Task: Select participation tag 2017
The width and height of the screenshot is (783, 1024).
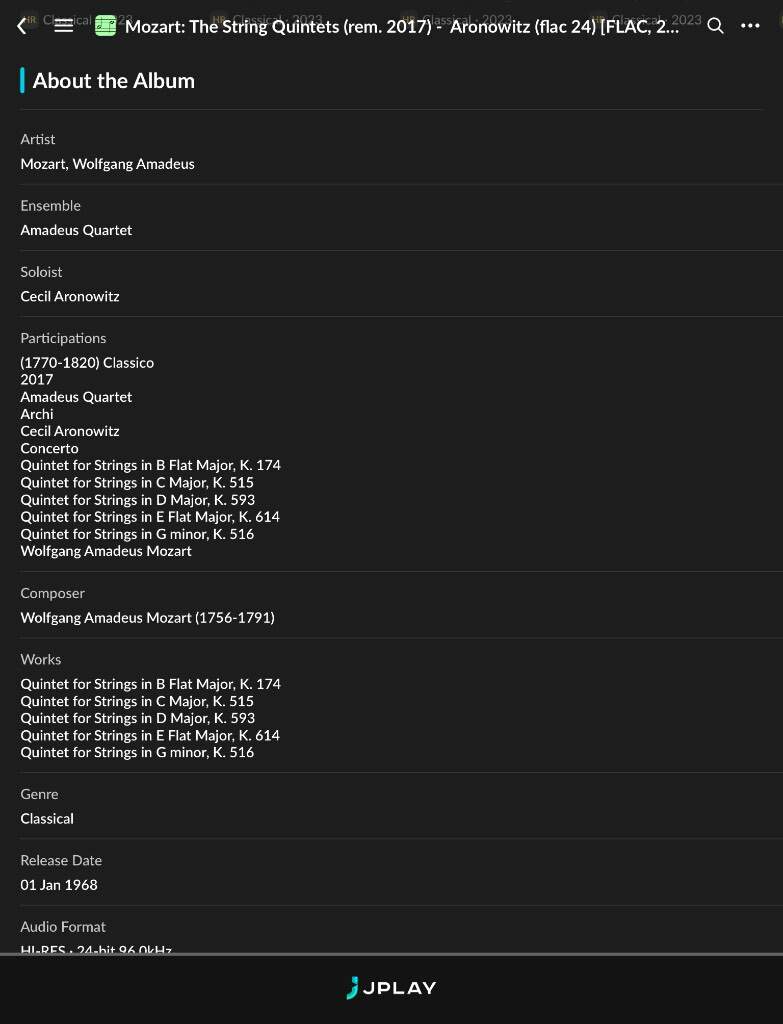Action: (x=37, y=379)
